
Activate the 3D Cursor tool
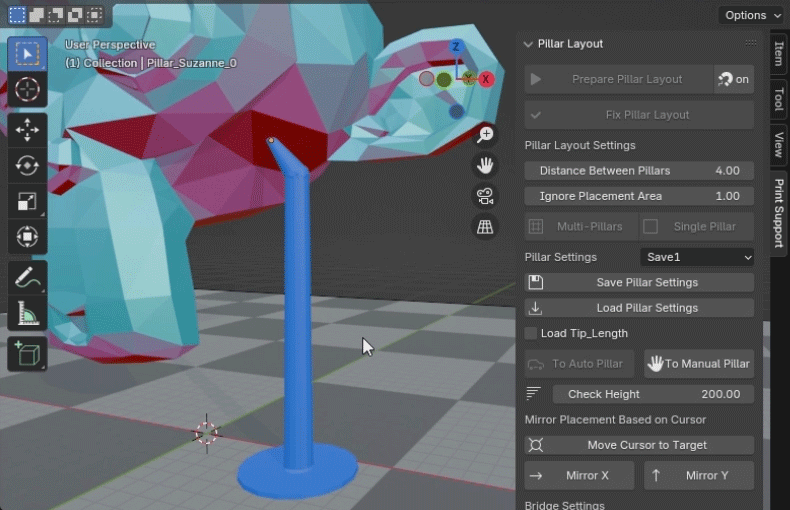27,90
